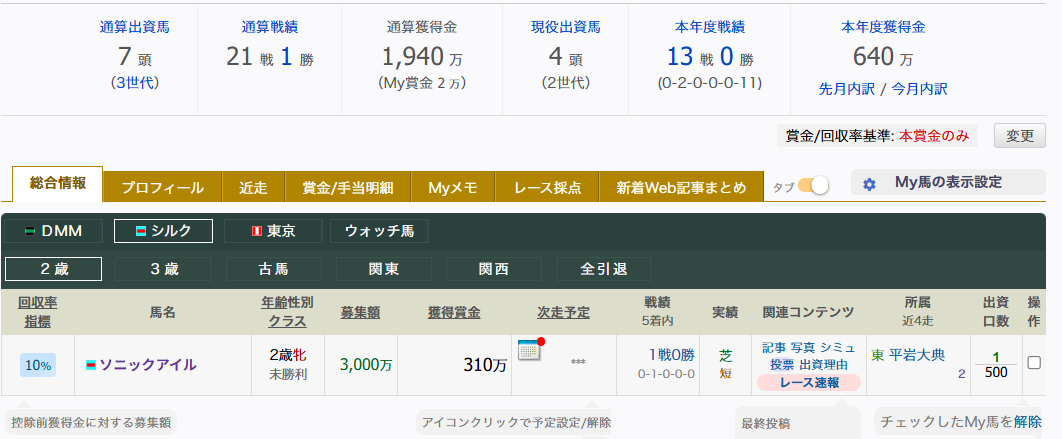
Task: Sort by 募集額 column header
Action: click(x=360, y=312)
